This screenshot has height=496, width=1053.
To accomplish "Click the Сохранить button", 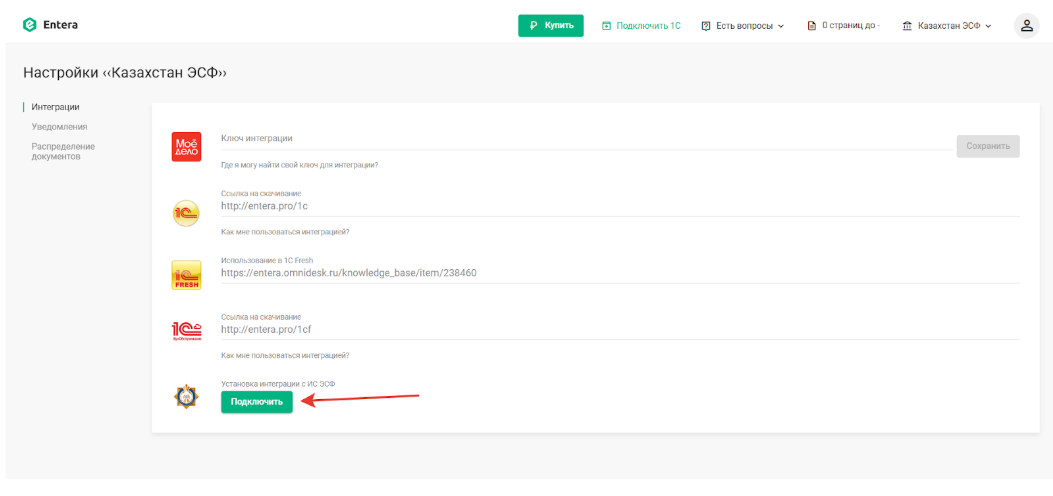I will tap(988, 146).
